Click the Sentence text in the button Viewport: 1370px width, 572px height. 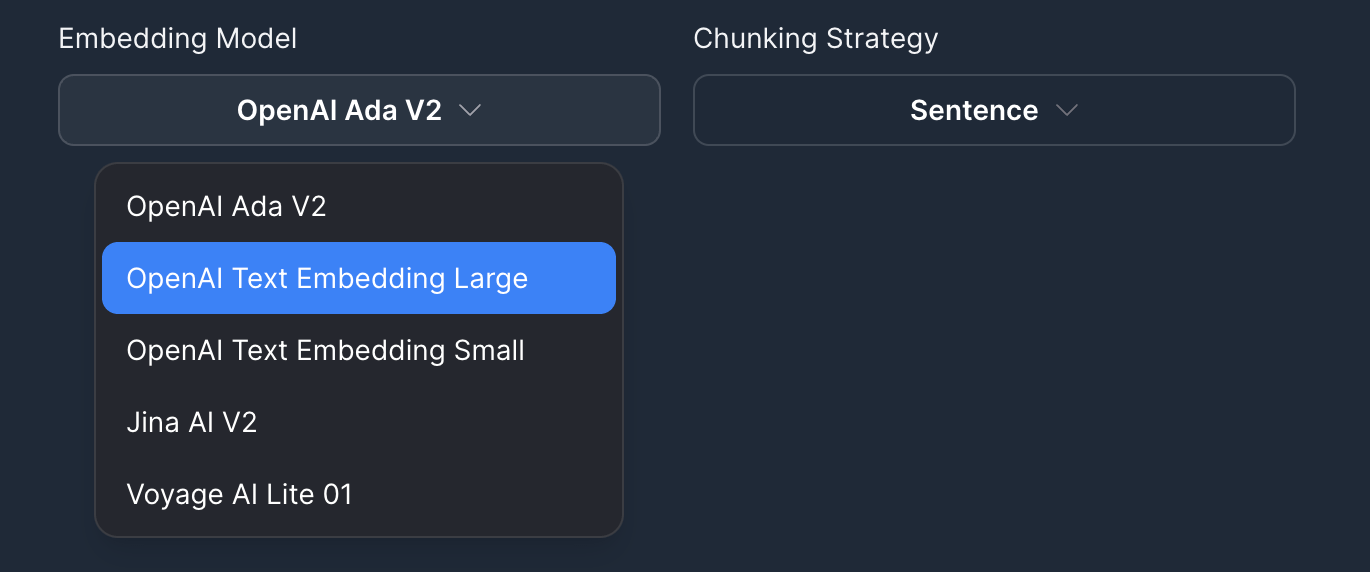tap(973, 110)
